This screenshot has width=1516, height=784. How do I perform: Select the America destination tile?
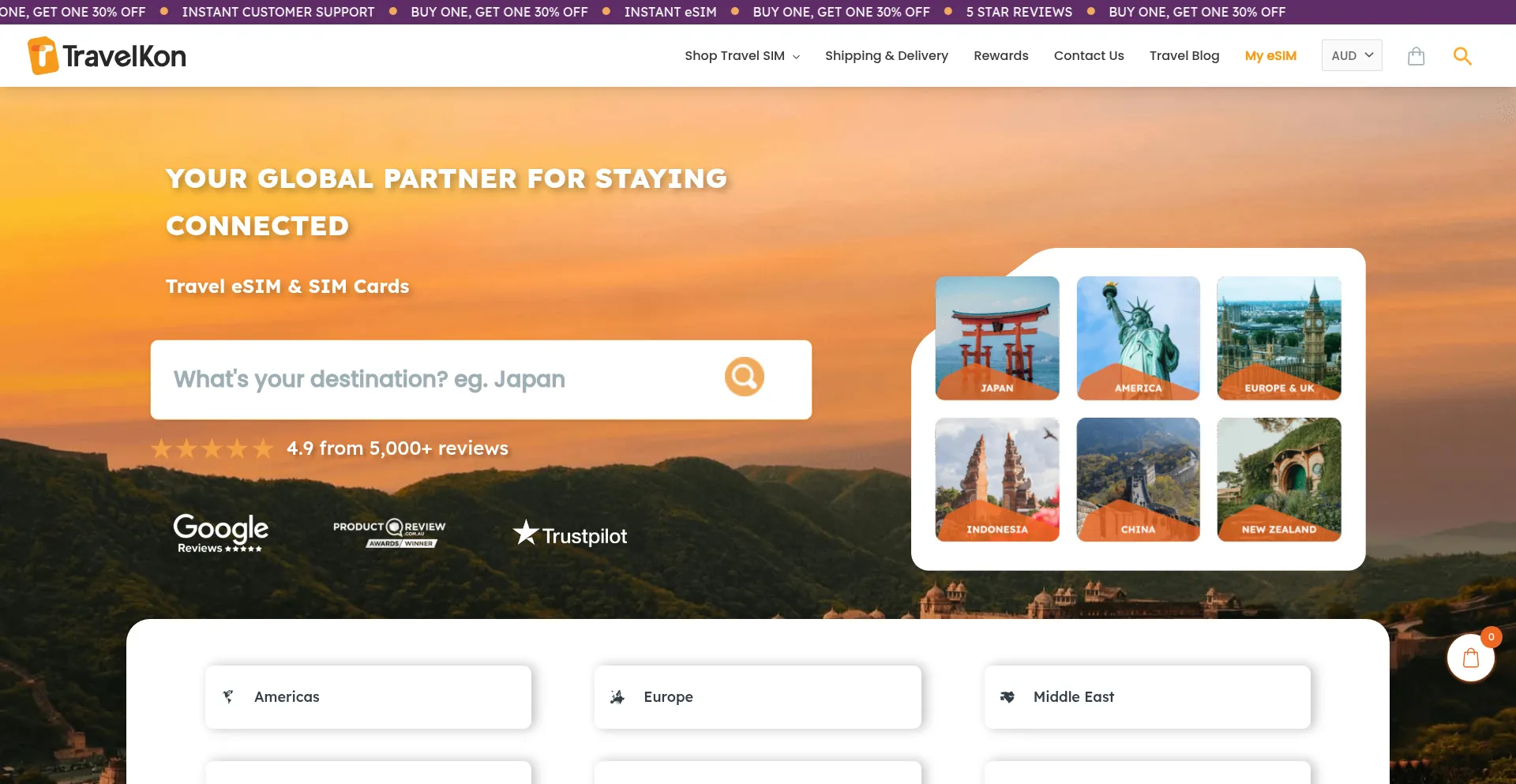[1138, 338]
